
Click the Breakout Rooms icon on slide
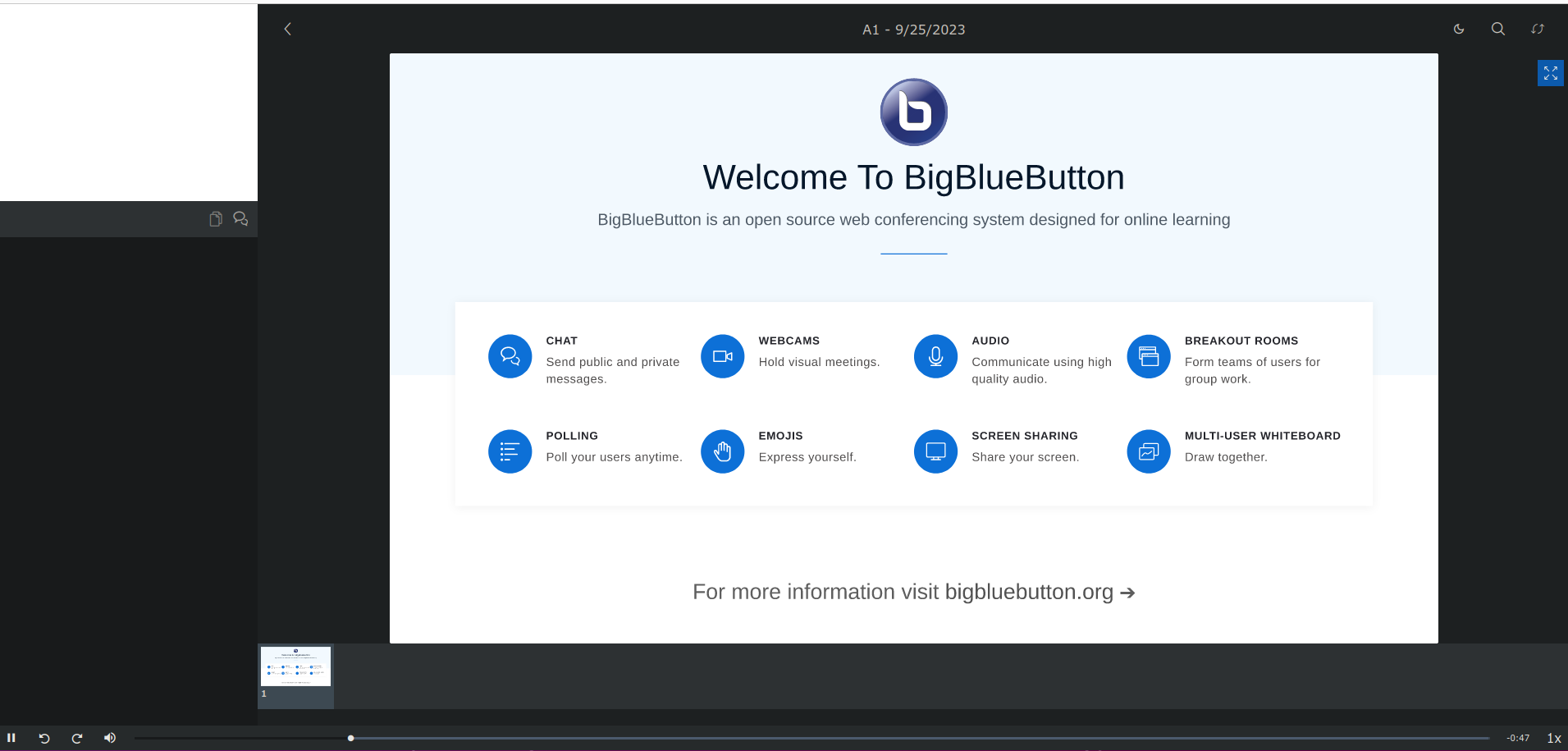tap(1149, 356)
